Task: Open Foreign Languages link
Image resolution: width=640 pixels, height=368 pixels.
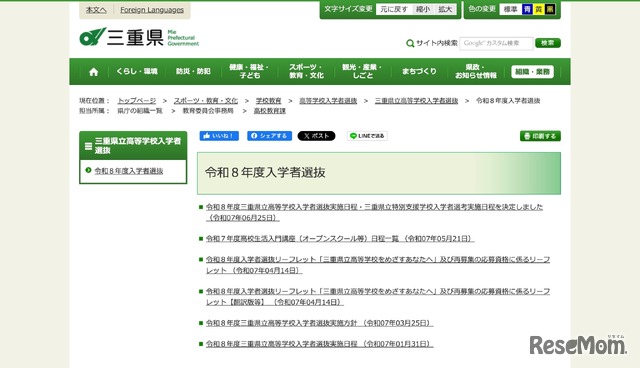Action: [152, 10]
